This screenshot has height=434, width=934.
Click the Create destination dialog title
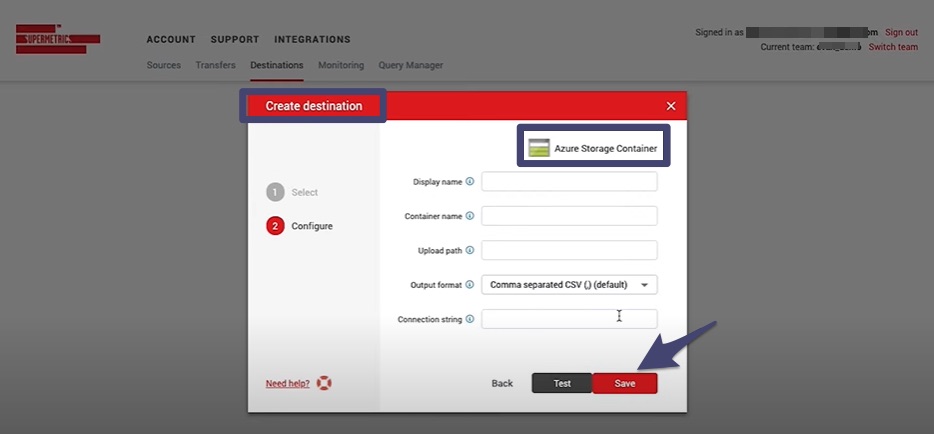click(314, 106)
